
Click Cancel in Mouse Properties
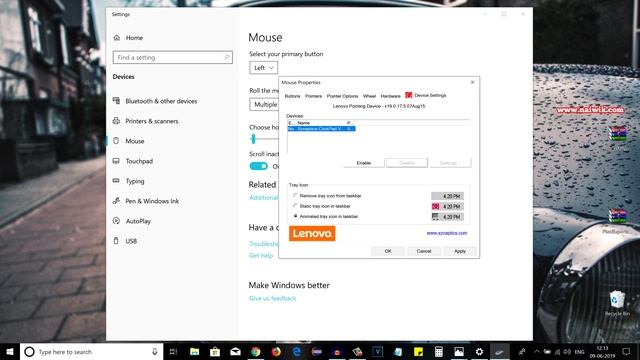(x=424, y=251)
